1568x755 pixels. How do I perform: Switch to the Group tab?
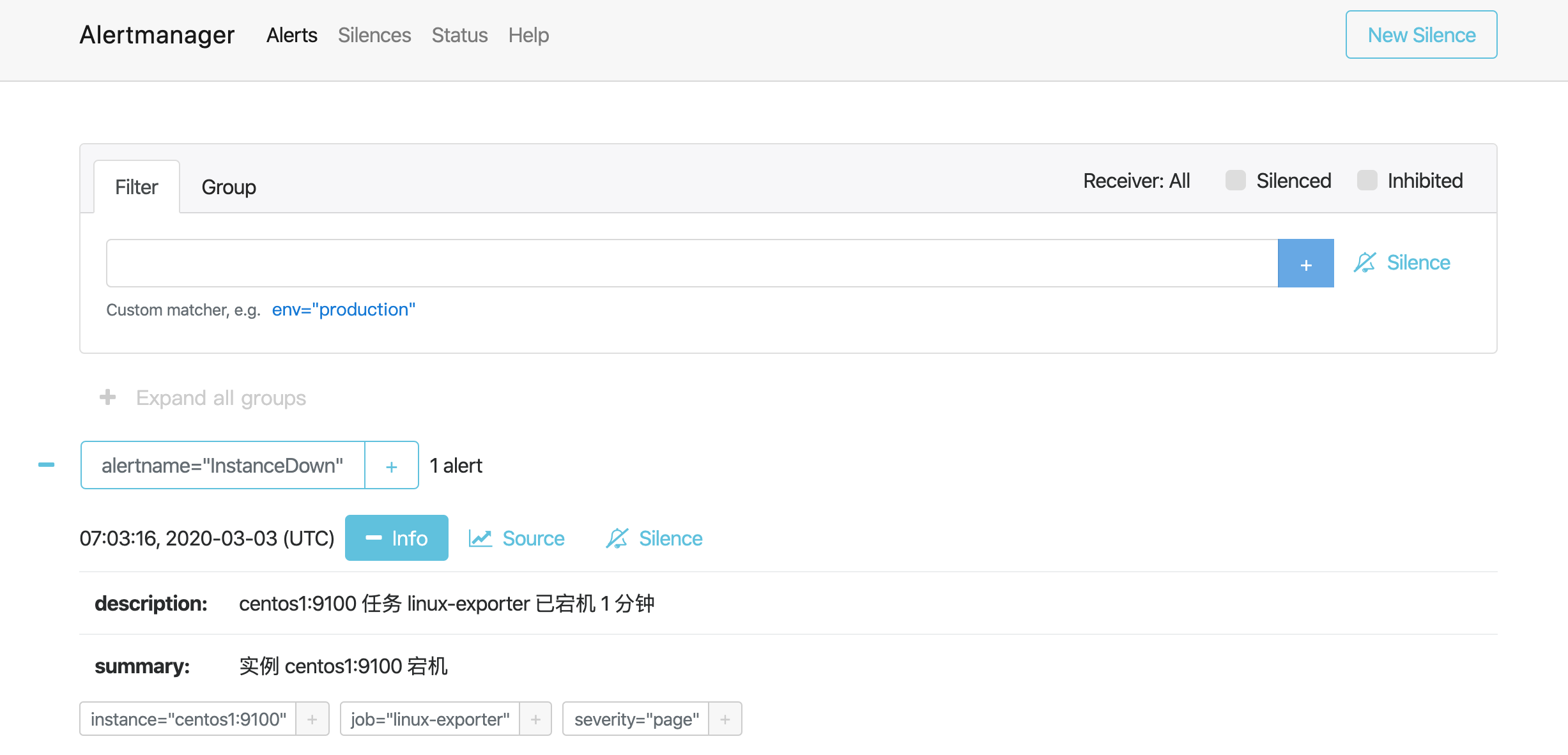(229, 187)
